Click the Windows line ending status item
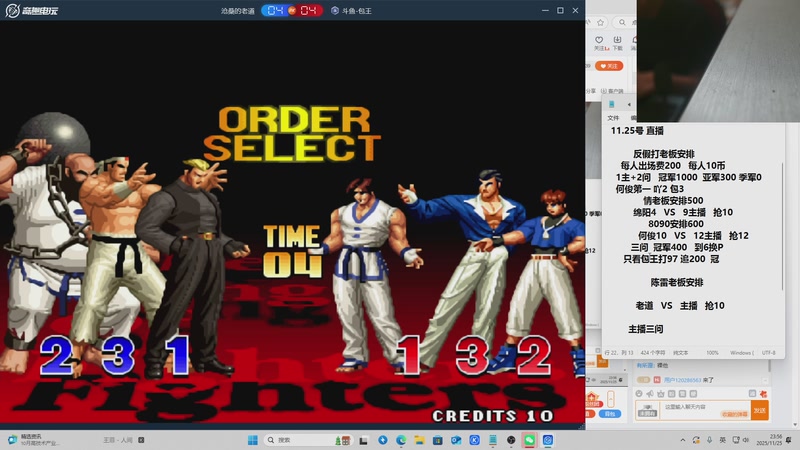The image size is (800, 450). [741, 353]
